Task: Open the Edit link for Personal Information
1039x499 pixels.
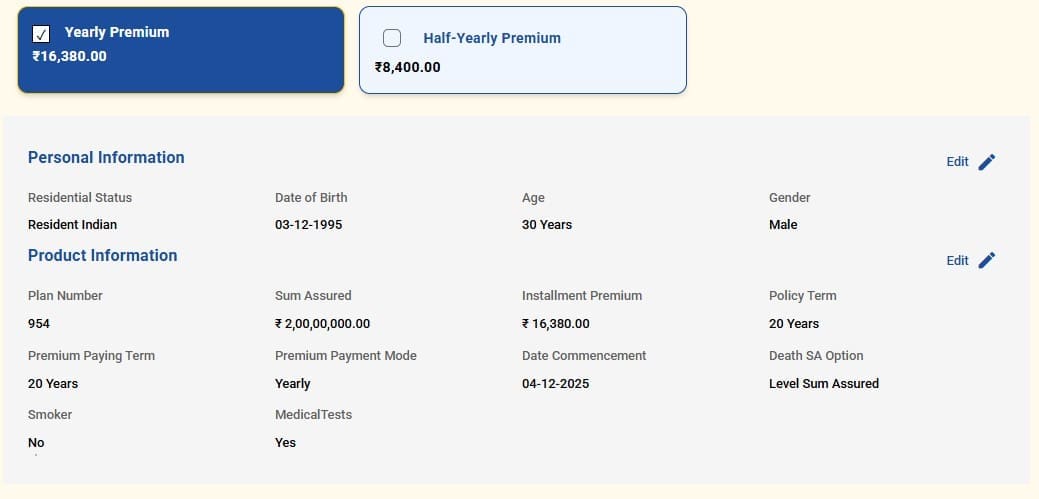Action: (x=957, y=162)
